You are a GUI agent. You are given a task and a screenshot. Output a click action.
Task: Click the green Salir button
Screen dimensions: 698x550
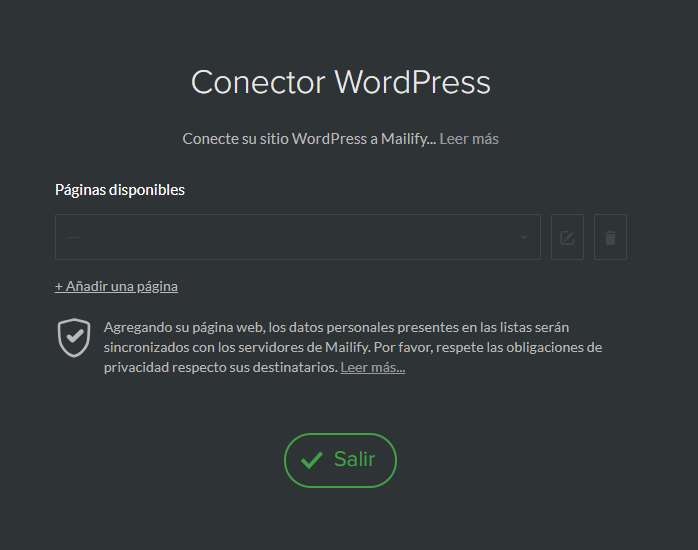[x=341, y=460]
